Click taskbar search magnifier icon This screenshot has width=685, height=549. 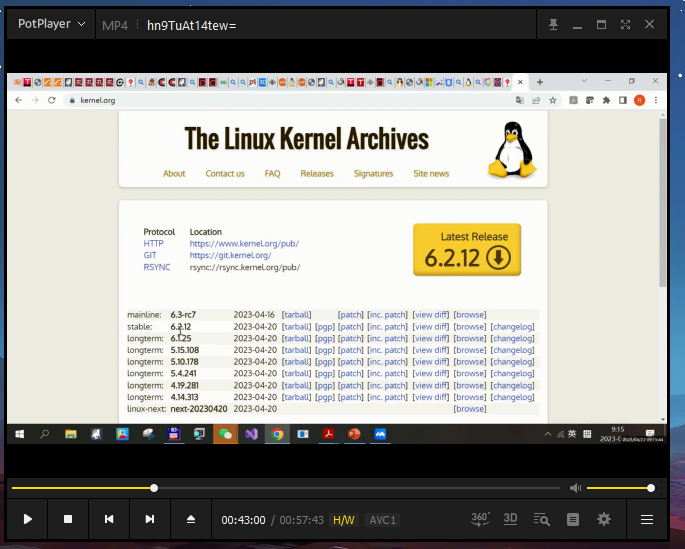click(45, 434)
